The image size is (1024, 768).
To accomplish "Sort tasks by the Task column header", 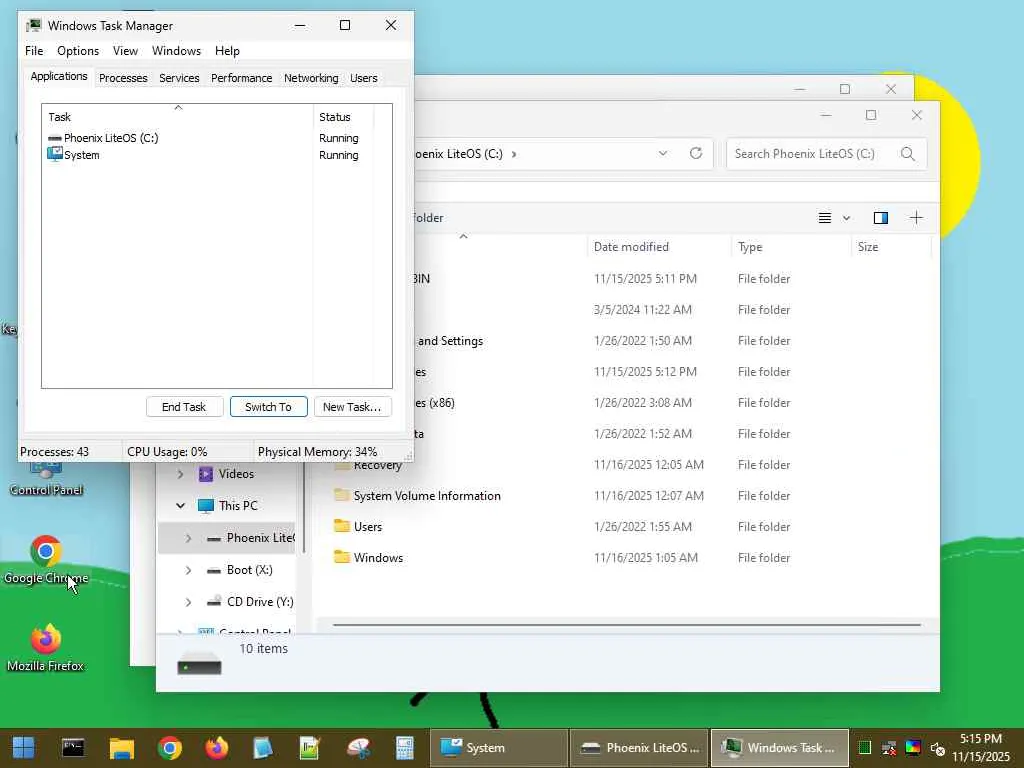I will coord(178,117).
